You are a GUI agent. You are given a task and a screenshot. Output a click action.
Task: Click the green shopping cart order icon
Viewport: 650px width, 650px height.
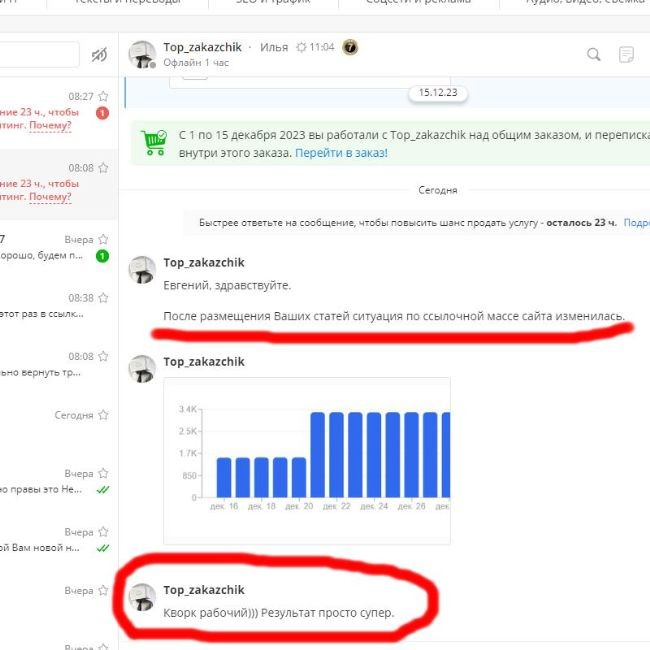(x=154, y=142)
